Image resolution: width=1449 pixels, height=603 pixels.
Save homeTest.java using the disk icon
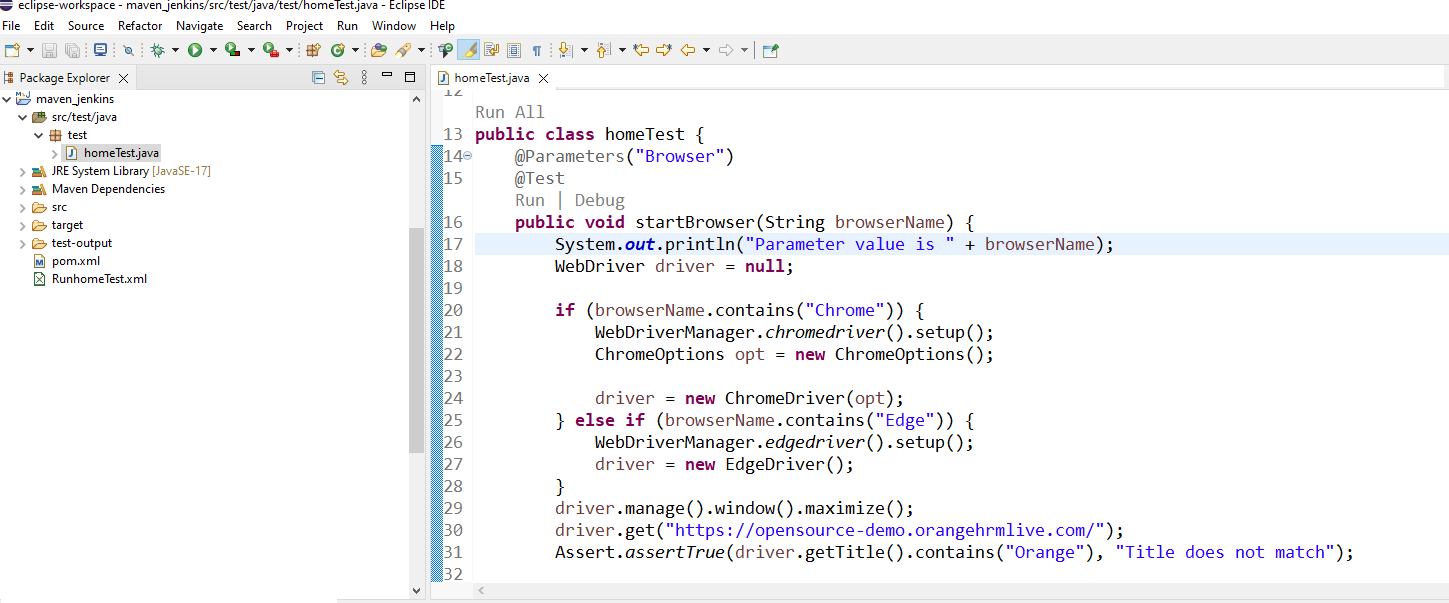pyautogui.click(x=49, y=49)
